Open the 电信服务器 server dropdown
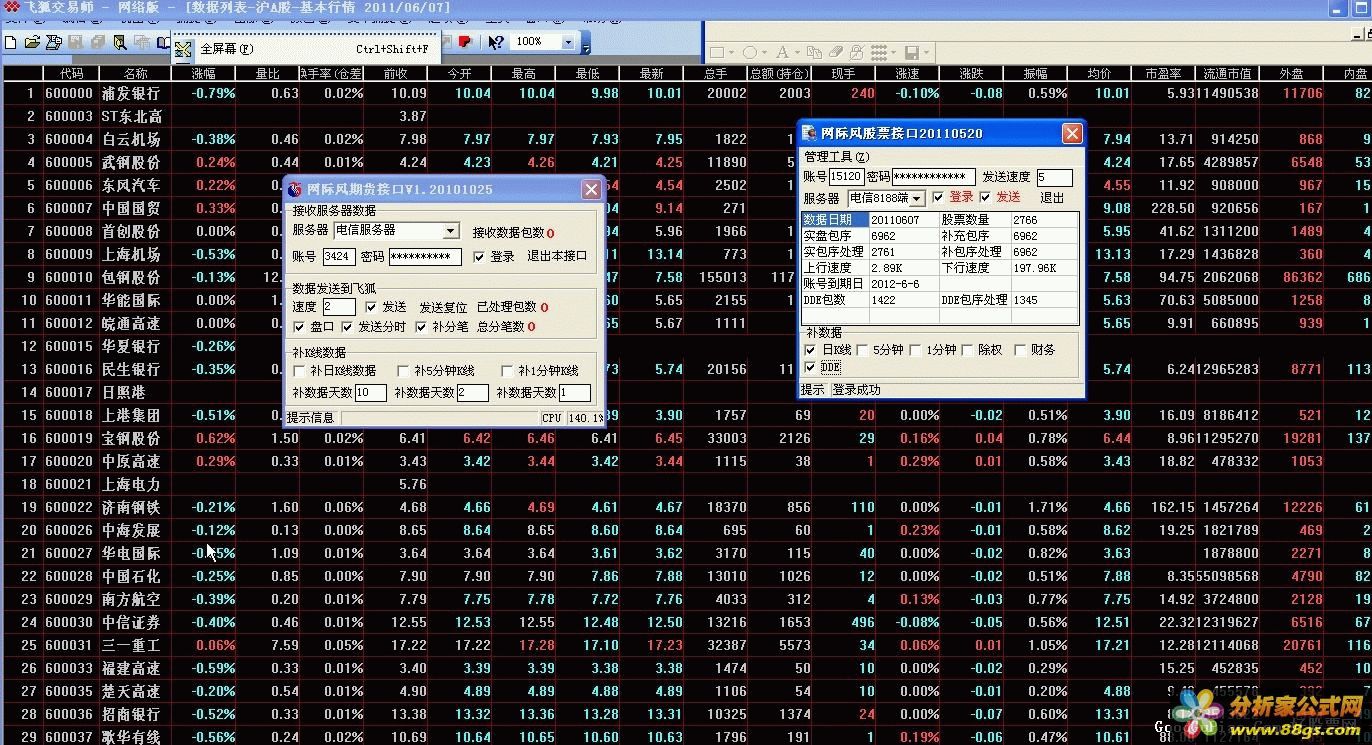 [x=451, y=231]
